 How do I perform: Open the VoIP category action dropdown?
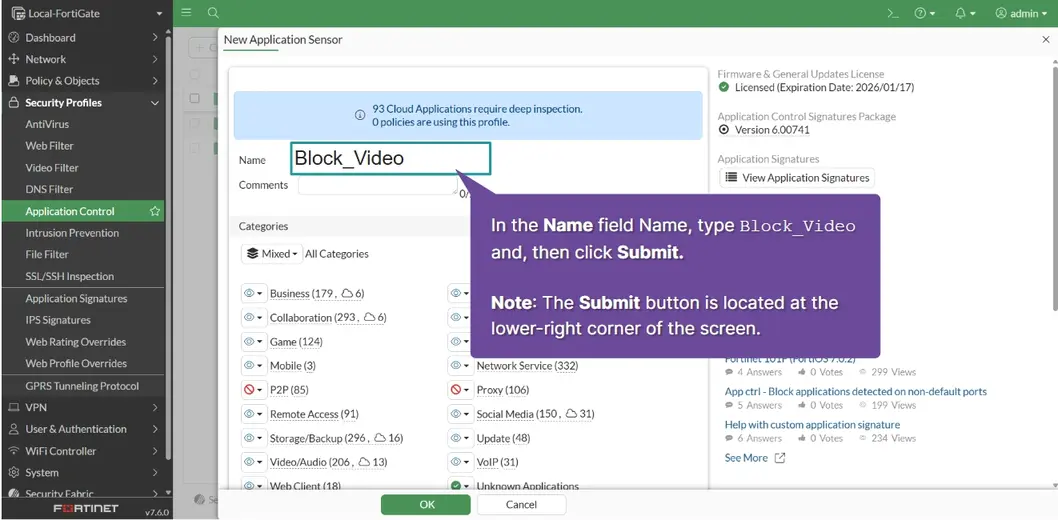coord(460,462)
